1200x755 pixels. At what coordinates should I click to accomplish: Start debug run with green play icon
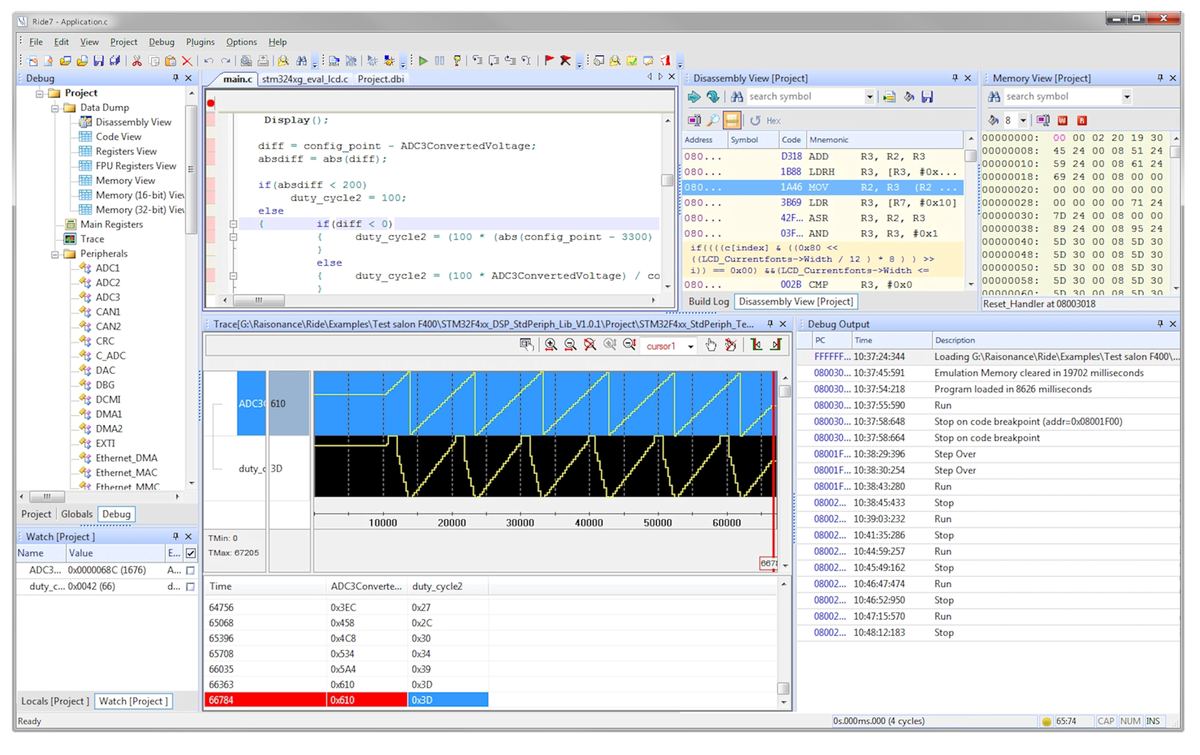coord(423,61)
